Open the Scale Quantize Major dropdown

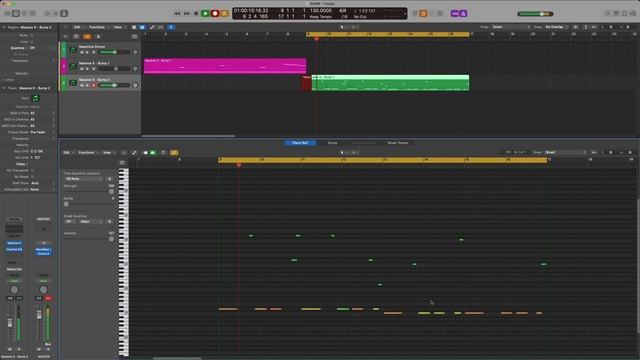point(91,221)
